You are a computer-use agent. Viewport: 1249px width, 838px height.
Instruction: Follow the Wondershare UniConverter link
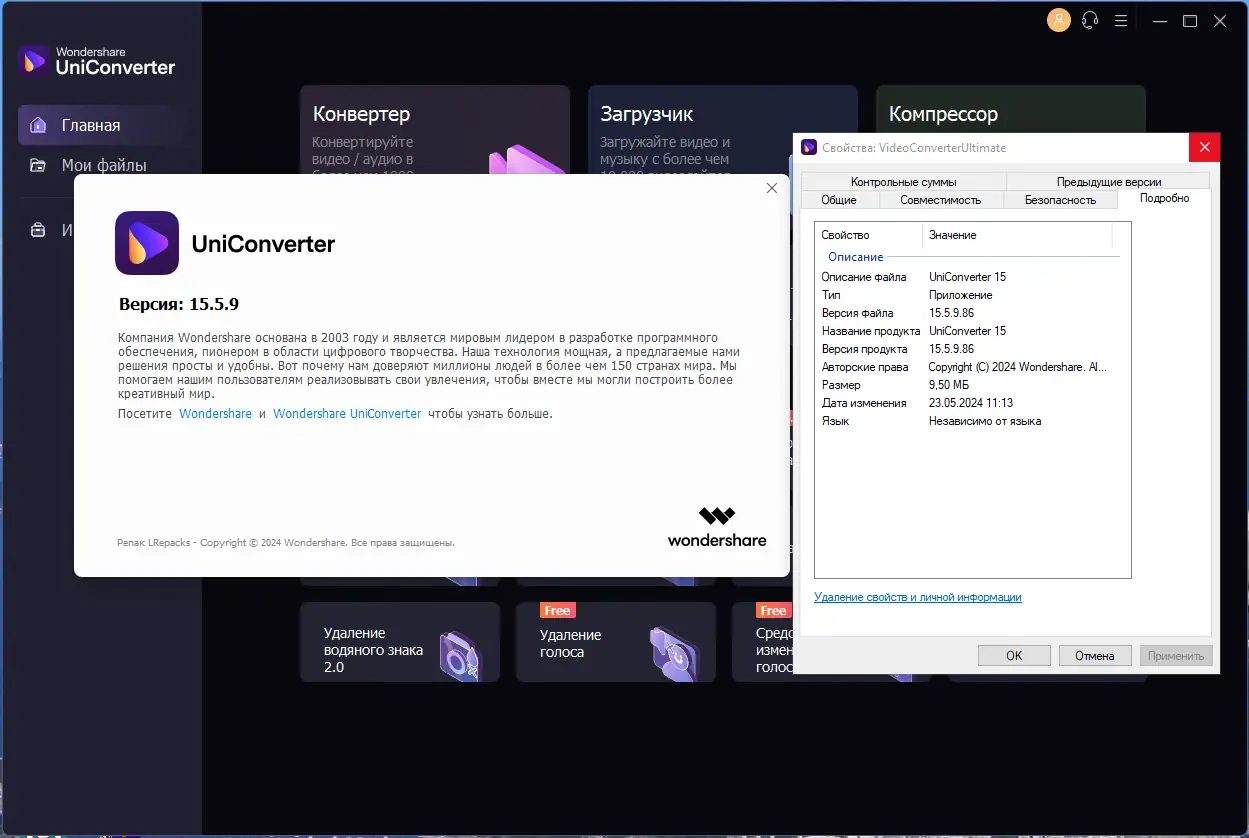[347, 413]
